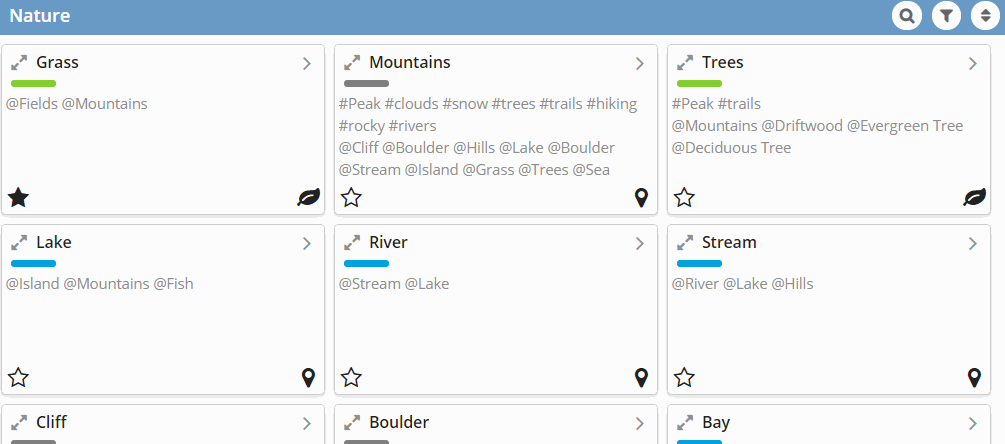Expand the Grass card with arrows icon

[19, 63]
